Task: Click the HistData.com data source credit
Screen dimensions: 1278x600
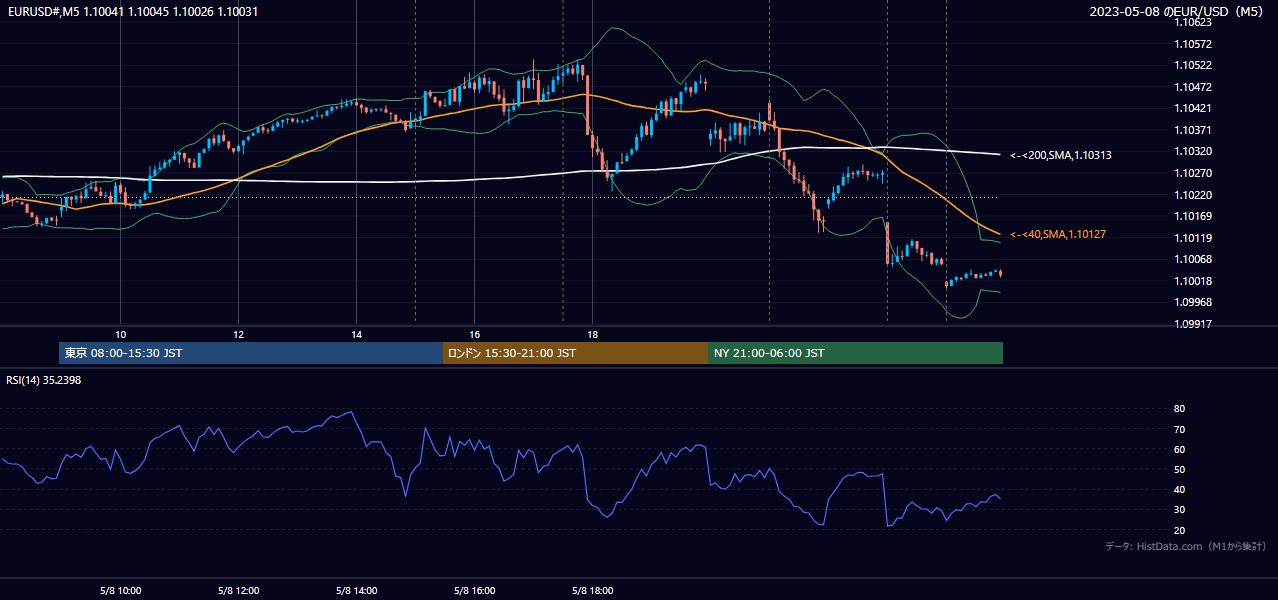Action: pyautogui.click(x=1185, y=546)
